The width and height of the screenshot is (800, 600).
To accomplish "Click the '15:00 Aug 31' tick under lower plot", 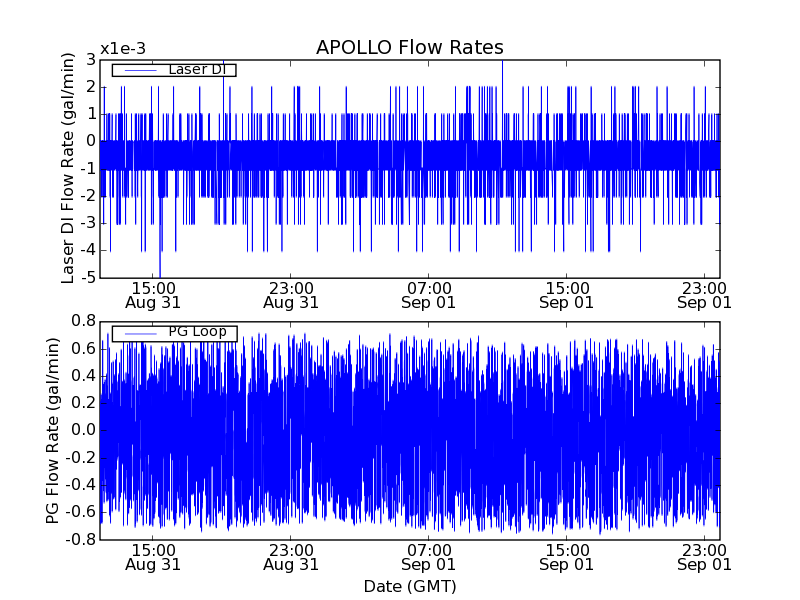I will pos(154,556).
